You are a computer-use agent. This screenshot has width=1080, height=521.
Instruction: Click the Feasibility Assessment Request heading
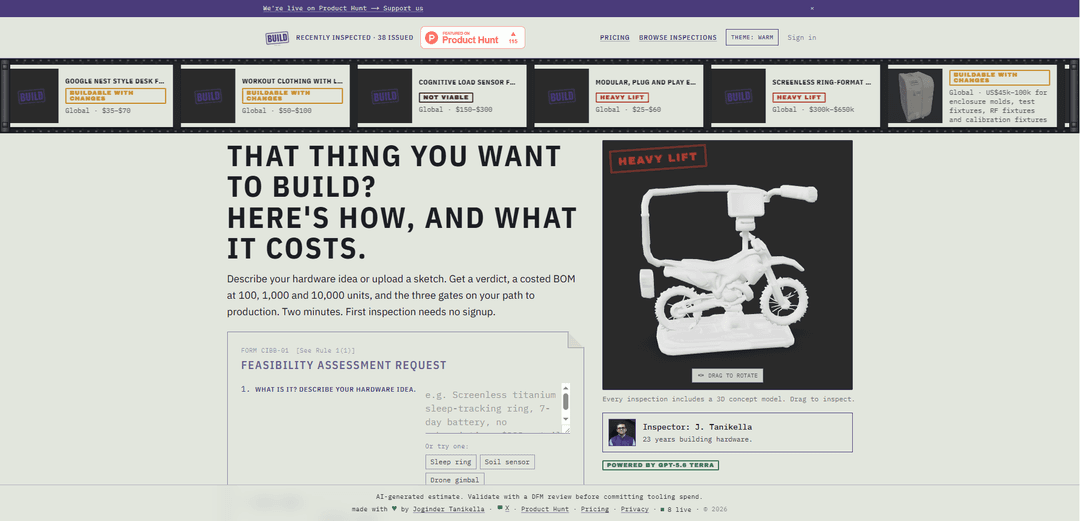coord(344,365)
